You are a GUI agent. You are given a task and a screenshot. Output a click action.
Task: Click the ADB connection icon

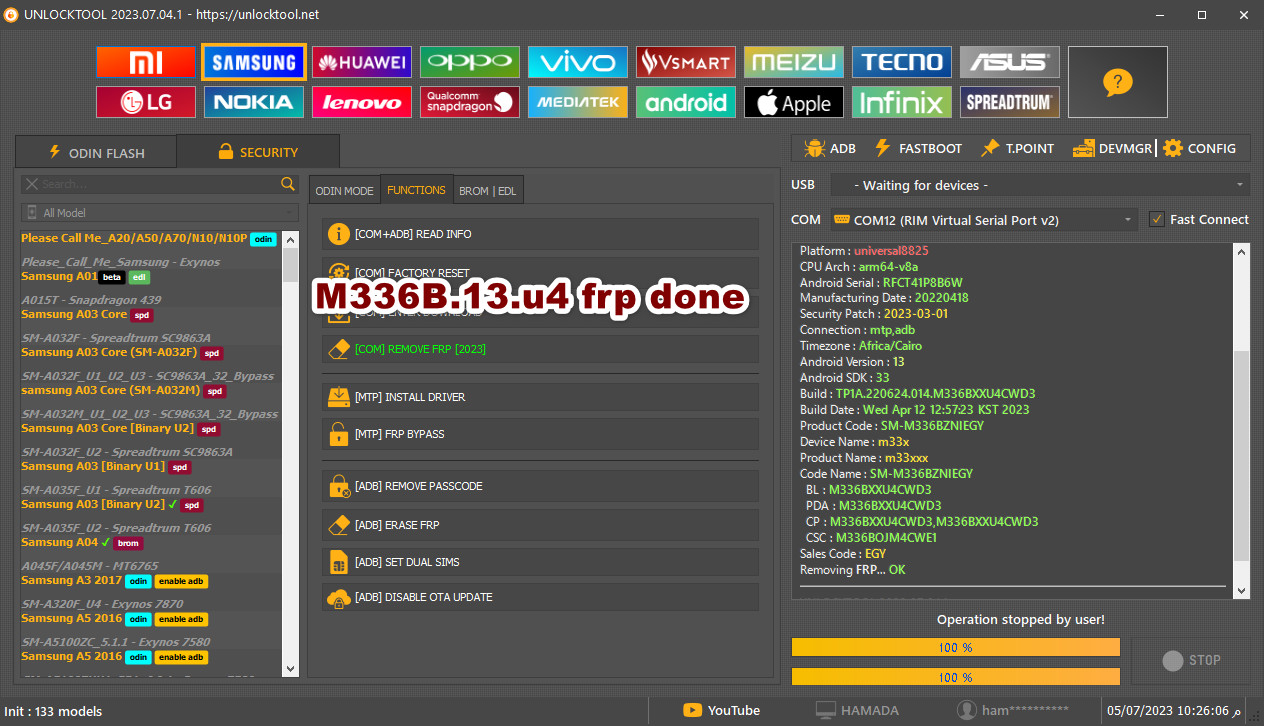point(828,148)
